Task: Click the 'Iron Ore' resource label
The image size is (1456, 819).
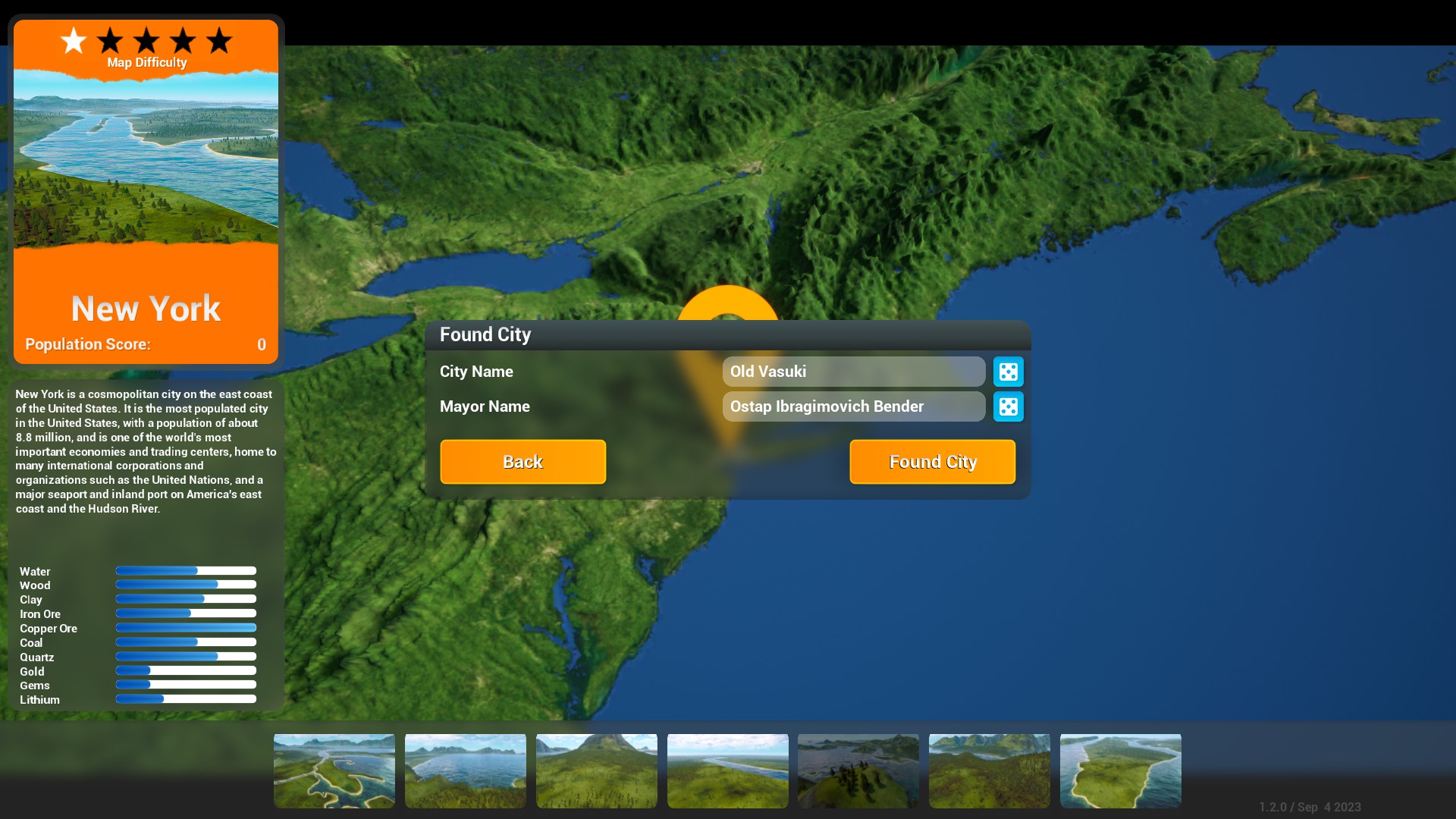Action: point(40,614)
